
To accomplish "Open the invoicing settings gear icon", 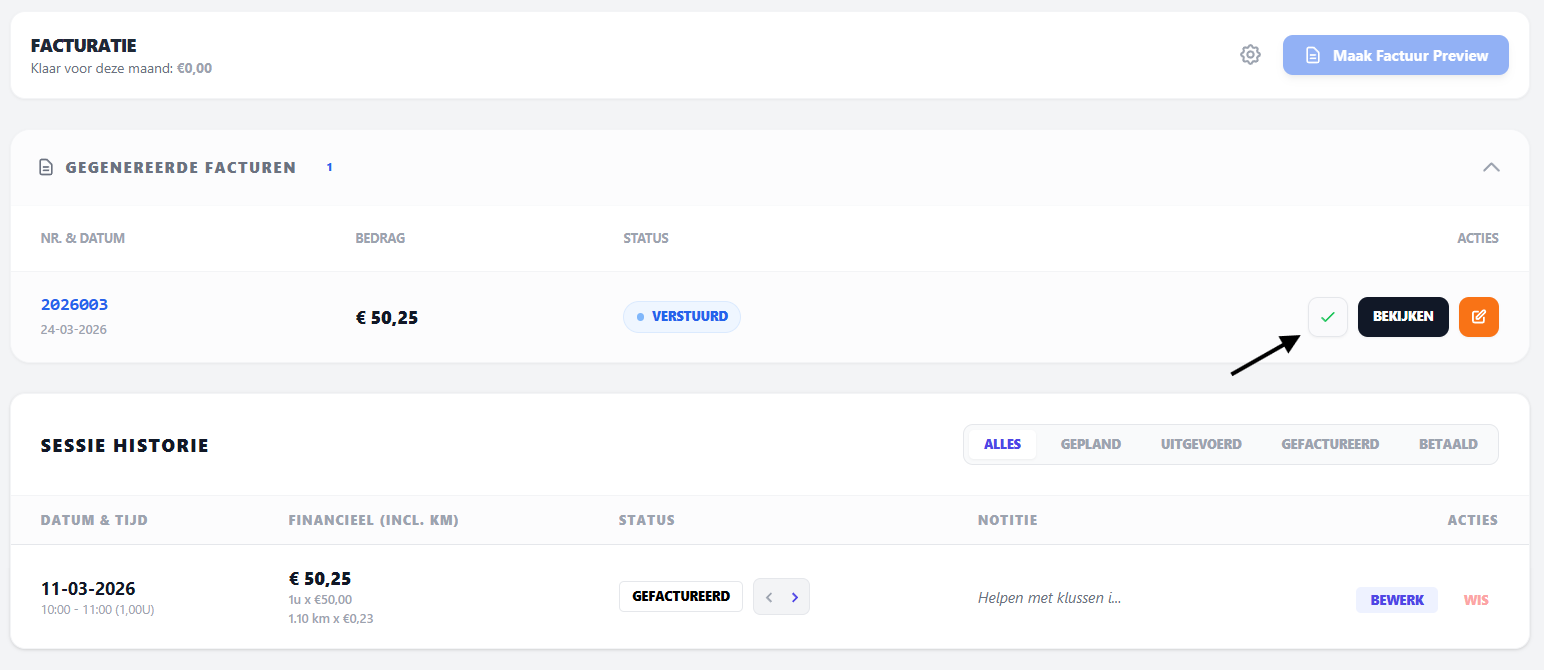I will pyautogui.click(x=1250, y=55).
